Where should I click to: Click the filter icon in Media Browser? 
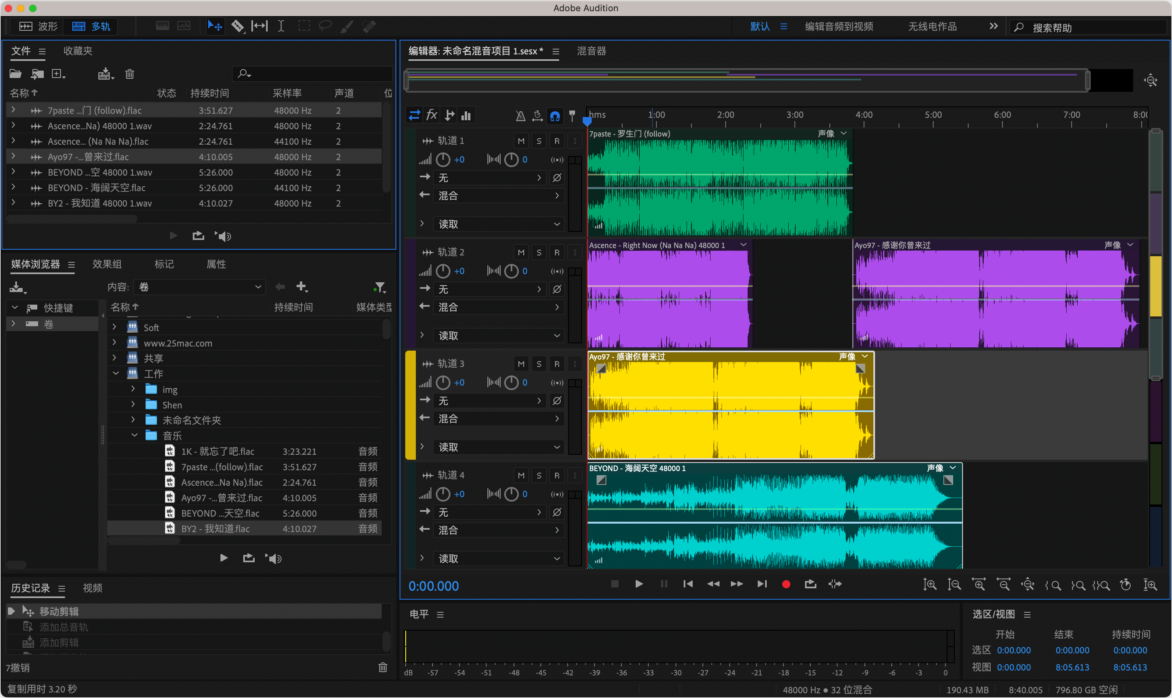(x=380, y=287)
